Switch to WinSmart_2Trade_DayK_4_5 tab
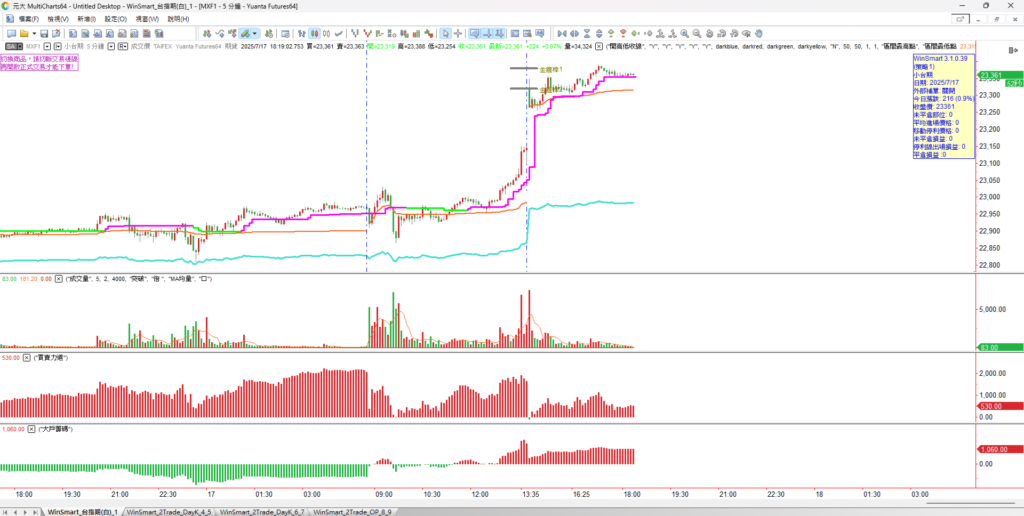 point(169,511)
